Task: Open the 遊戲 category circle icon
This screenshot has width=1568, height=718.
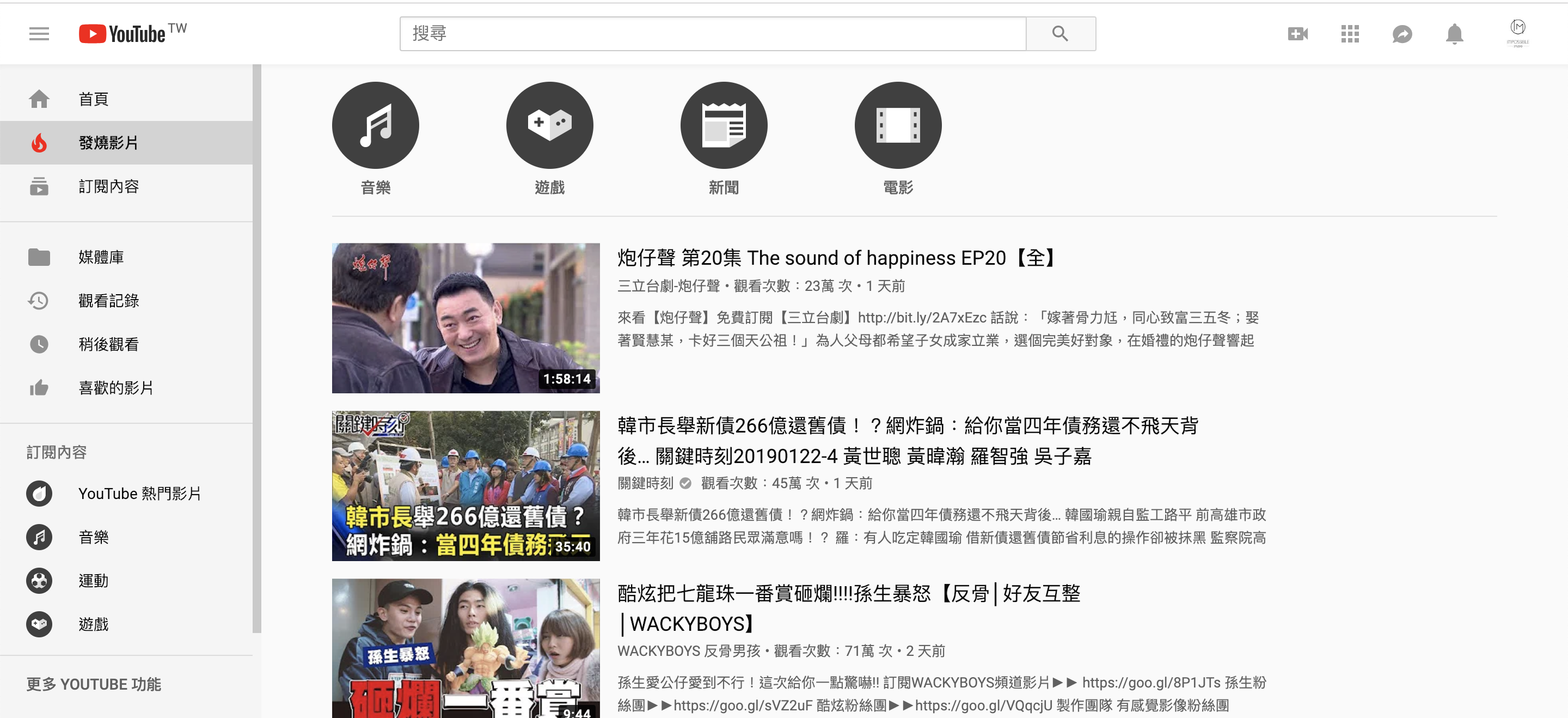Action: [x=550, y=125]
